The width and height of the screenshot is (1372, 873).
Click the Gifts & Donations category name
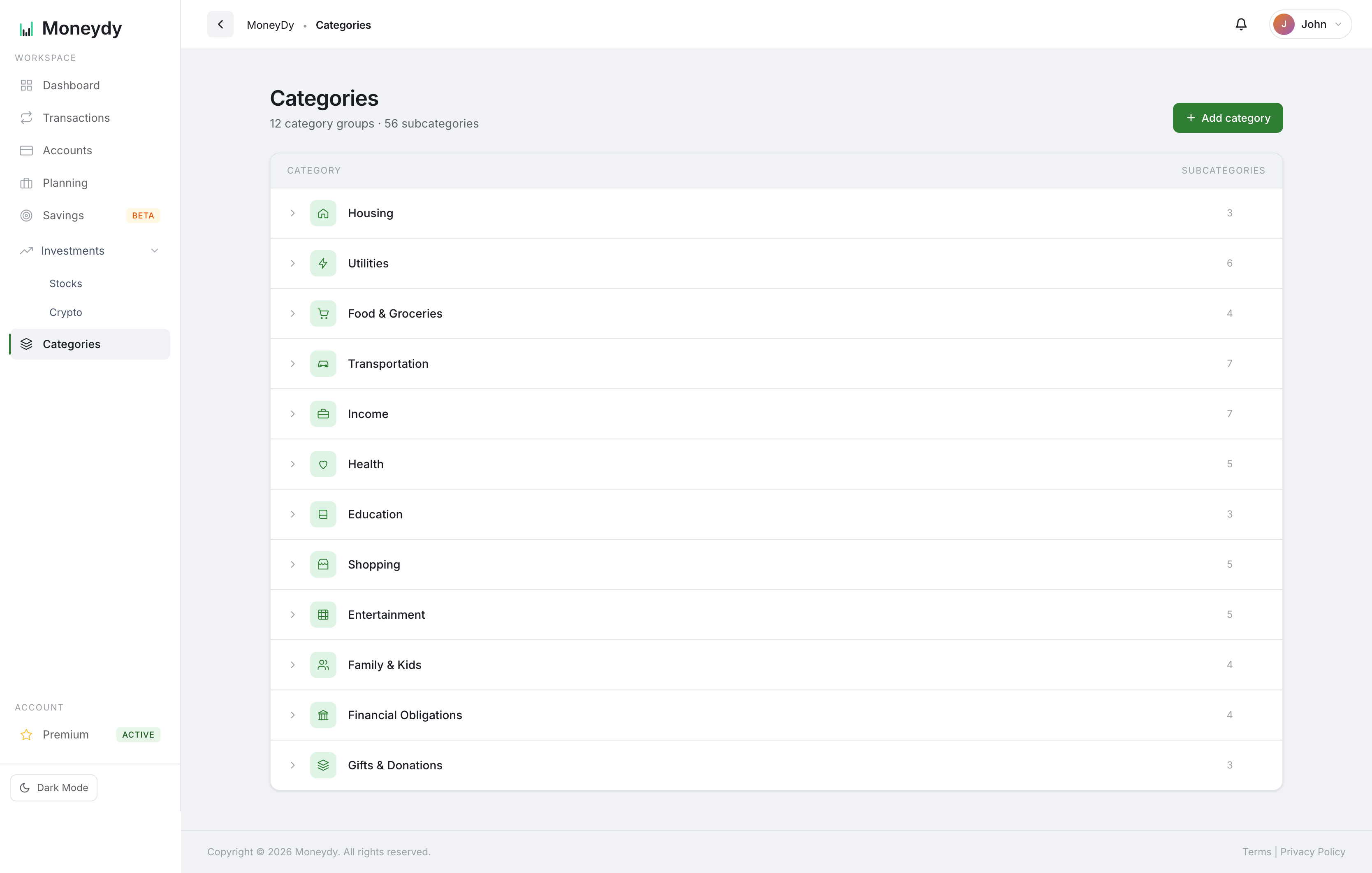point(395,765)
